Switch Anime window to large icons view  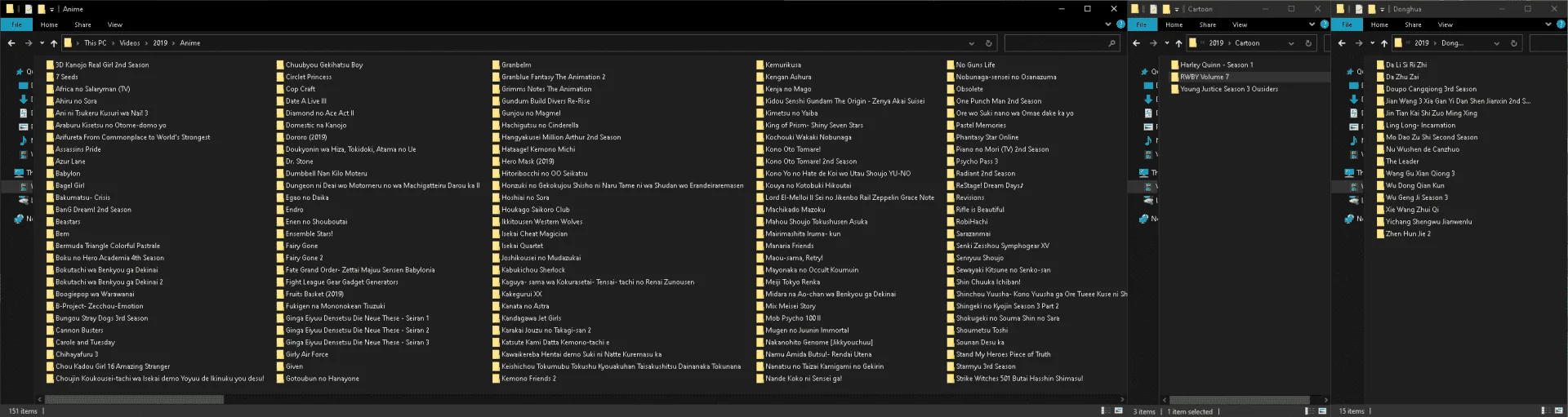(x=1118, y=410)
